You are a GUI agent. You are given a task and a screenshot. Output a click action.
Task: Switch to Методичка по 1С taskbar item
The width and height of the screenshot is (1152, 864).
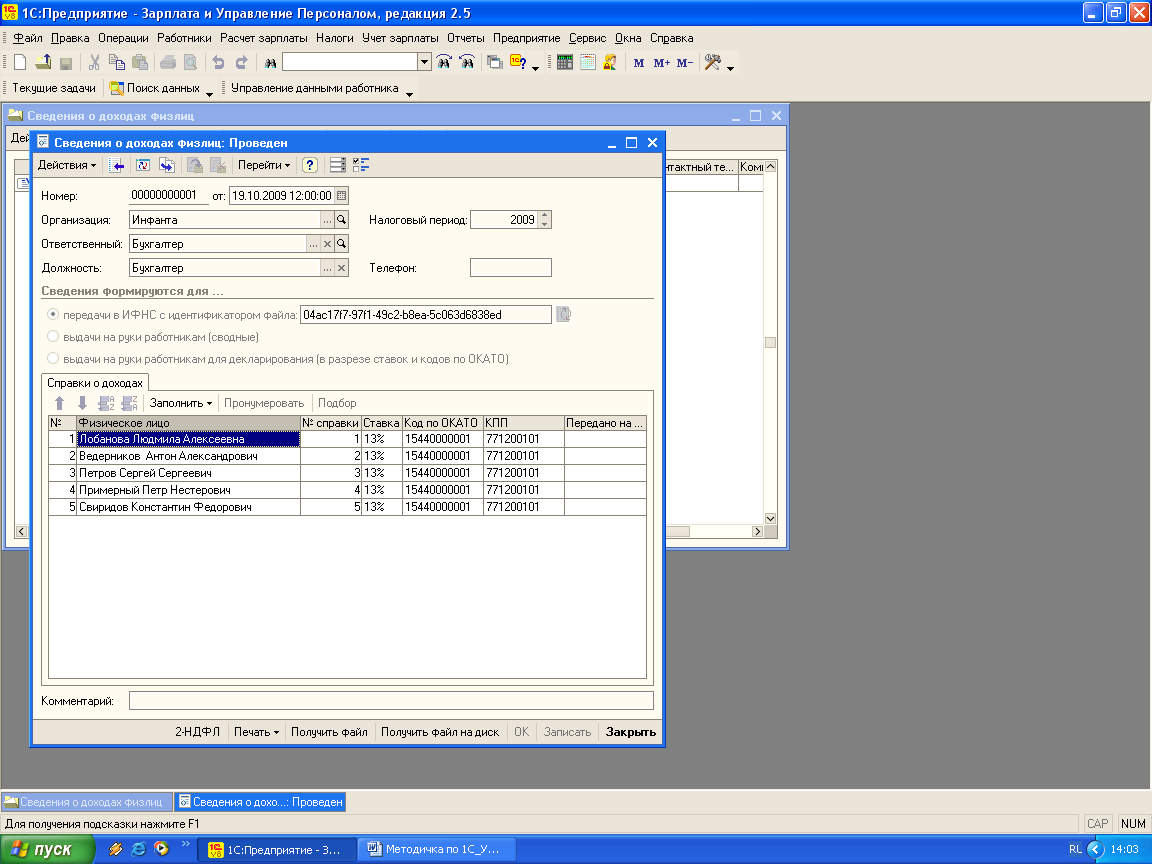click(435, 849)
